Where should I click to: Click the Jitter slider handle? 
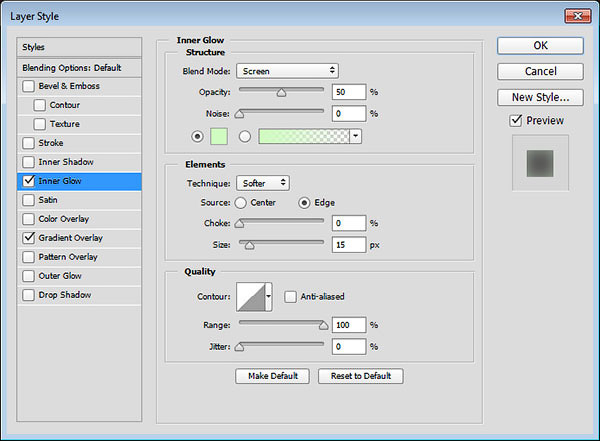240,347
